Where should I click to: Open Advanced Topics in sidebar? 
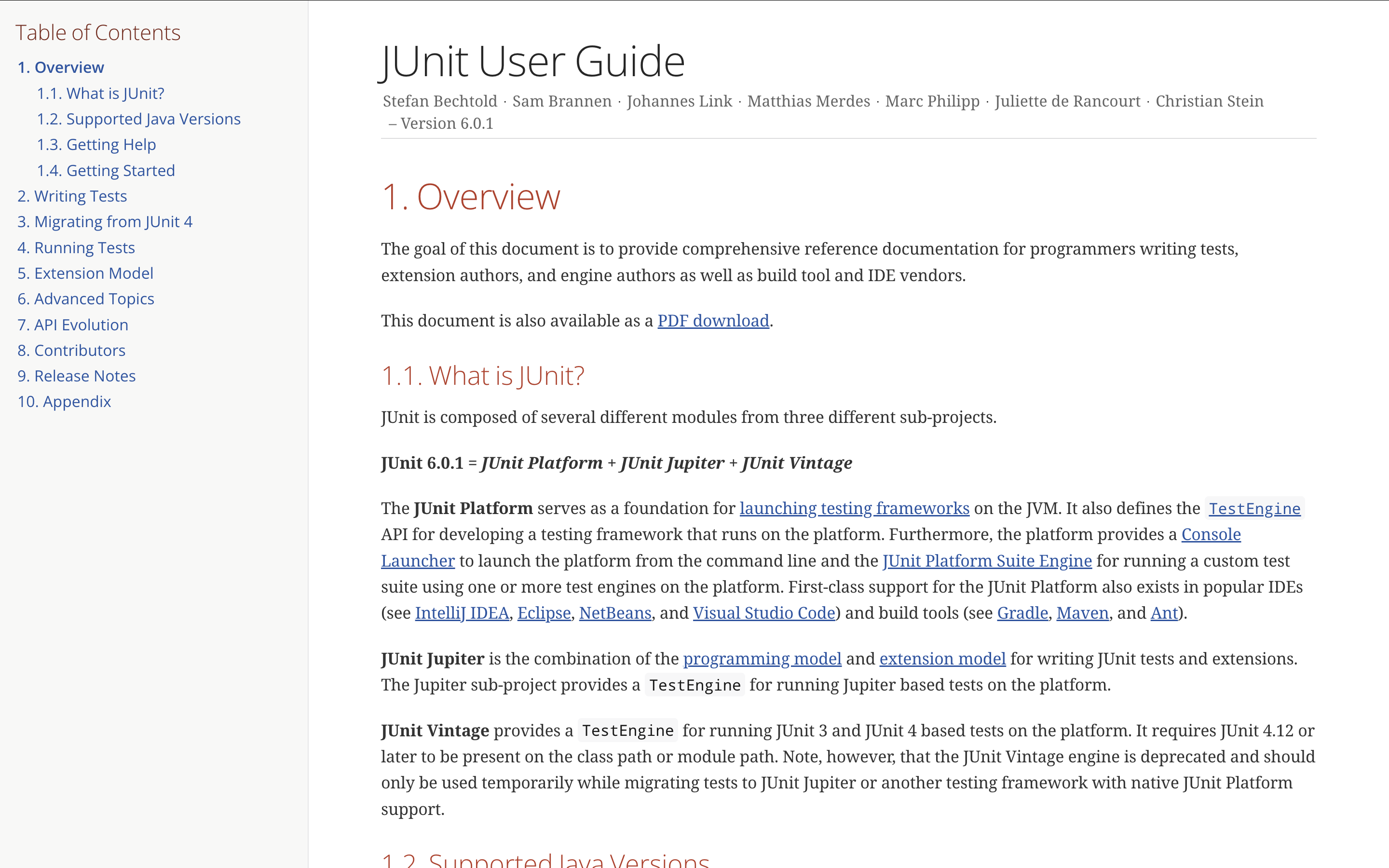point(85,298)
